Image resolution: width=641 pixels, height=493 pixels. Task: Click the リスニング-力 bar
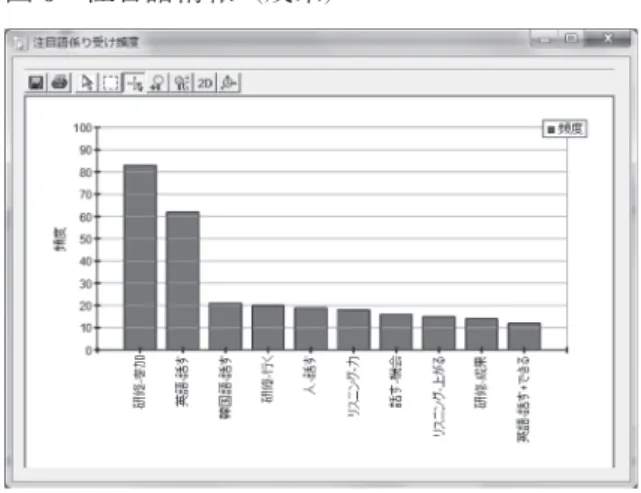click(354, 329)
